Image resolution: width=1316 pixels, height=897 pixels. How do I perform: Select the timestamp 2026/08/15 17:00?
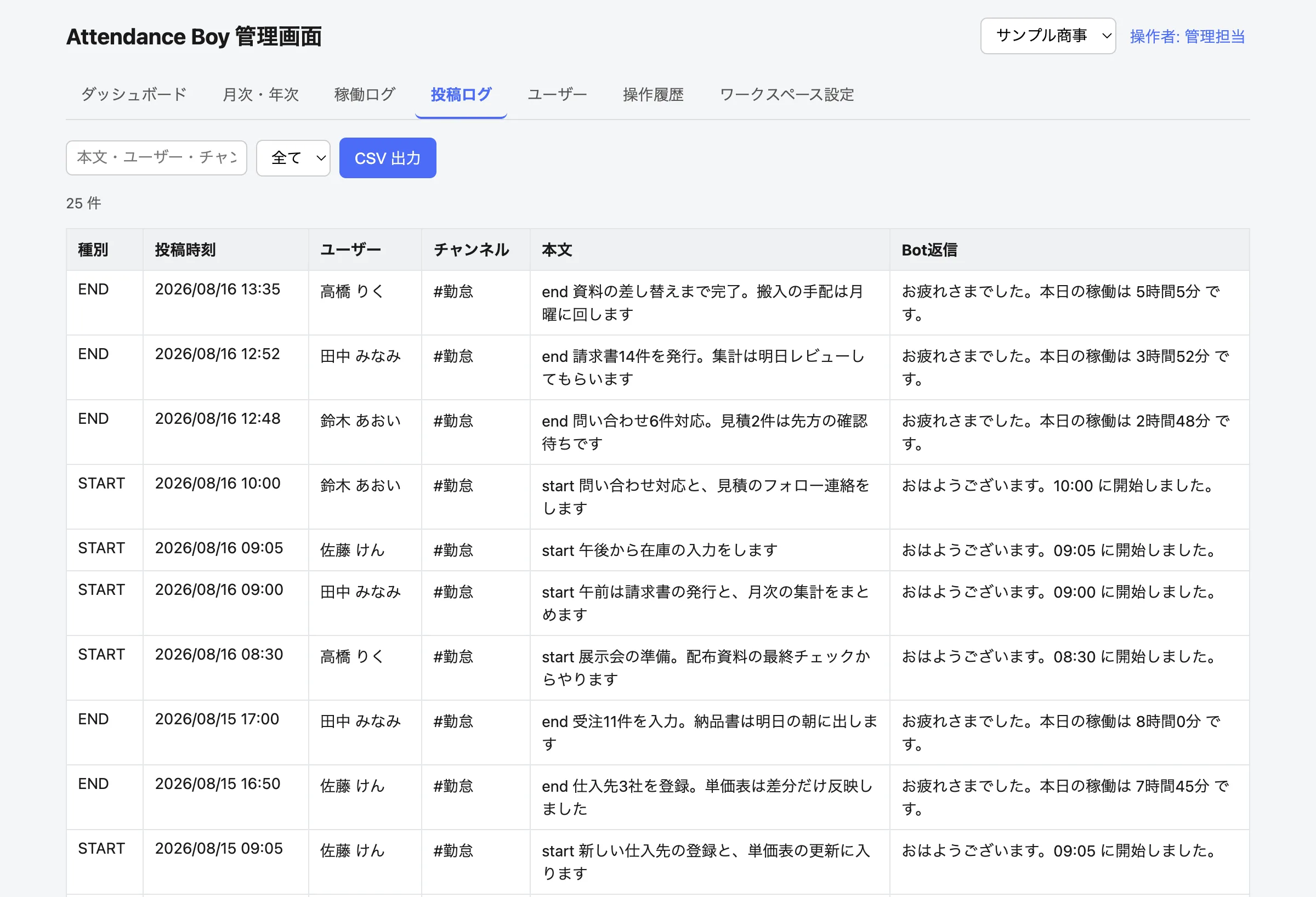[217, 719]
